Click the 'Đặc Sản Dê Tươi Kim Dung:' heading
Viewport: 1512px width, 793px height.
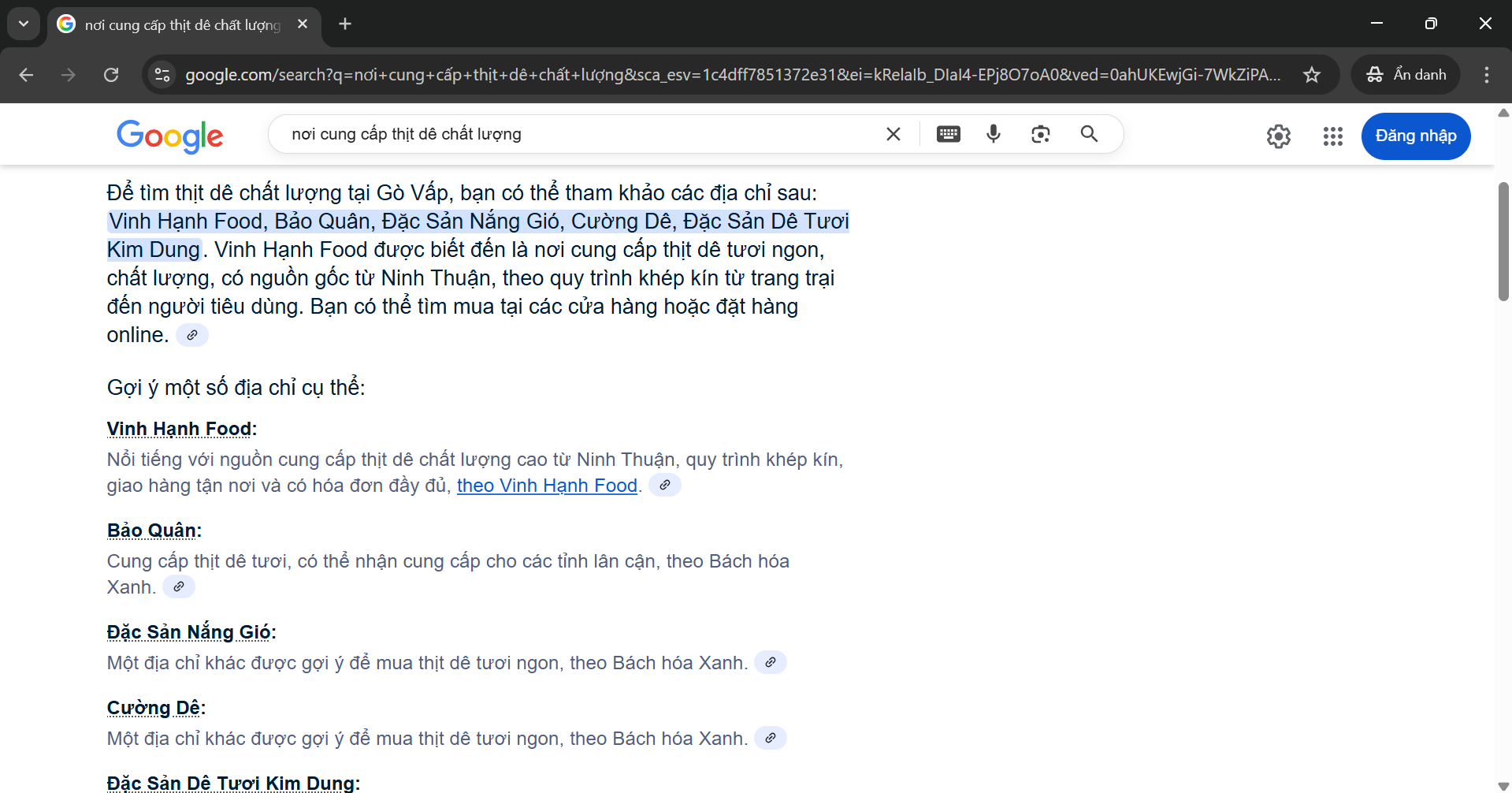click(x=233, y=783)
